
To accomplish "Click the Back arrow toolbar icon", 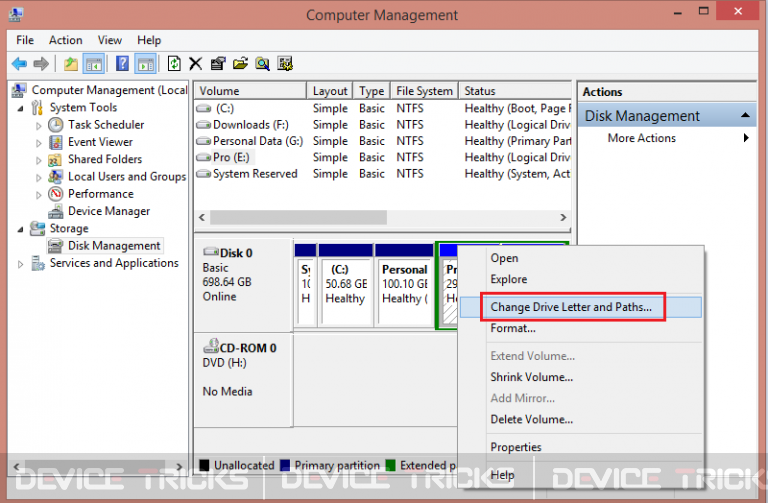I will (x=19, y=64).
